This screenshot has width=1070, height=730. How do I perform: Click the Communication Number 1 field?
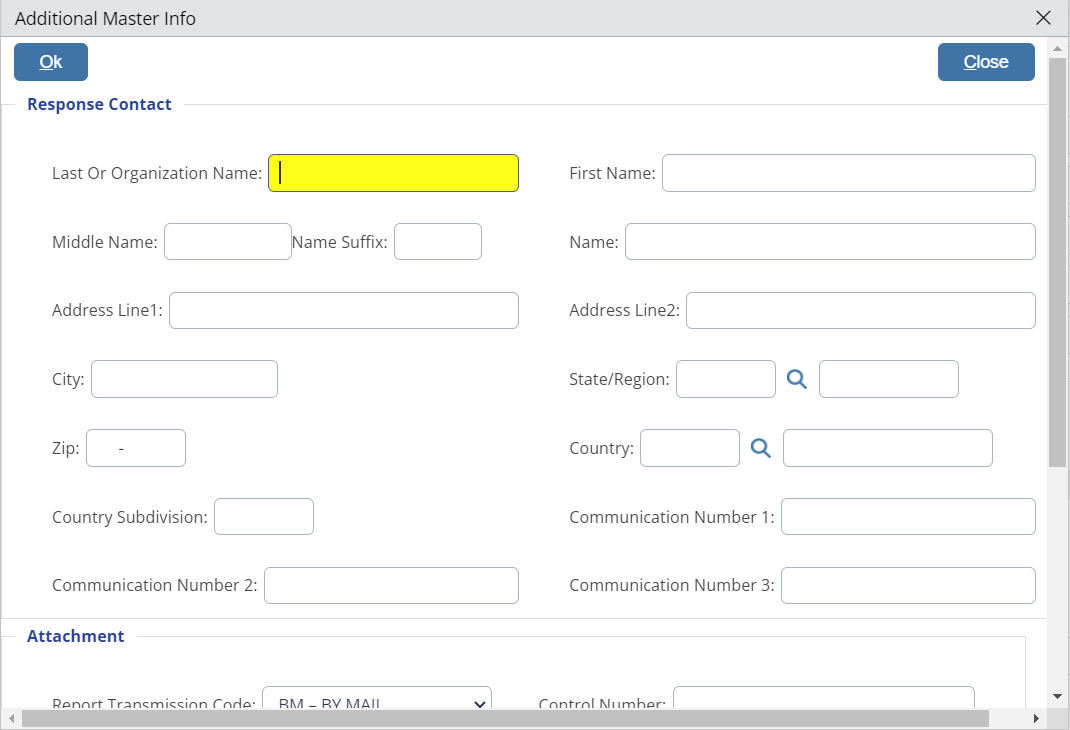(907, 517)
